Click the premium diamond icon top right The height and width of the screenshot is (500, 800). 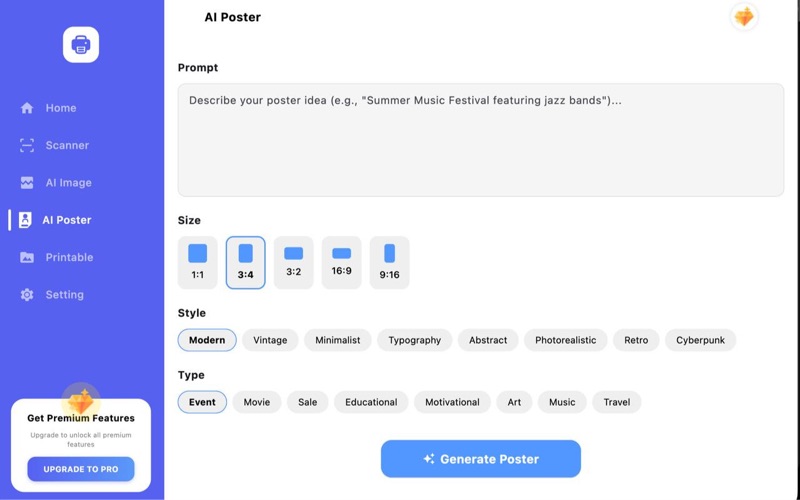pos(743,17)
